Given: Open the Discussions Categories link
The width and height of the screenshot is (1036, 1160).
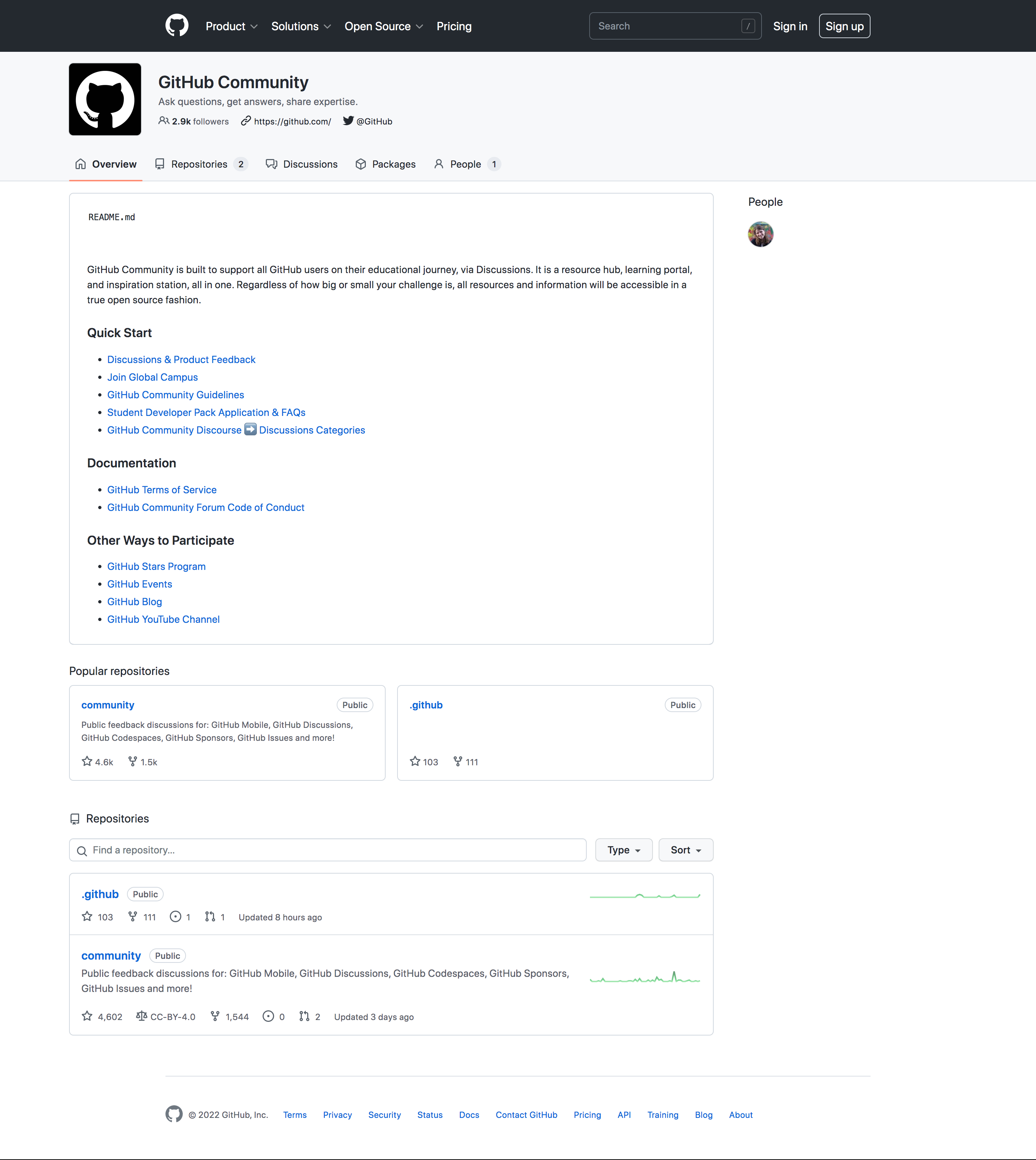Looking at the screenshot, I should point(312,430).
